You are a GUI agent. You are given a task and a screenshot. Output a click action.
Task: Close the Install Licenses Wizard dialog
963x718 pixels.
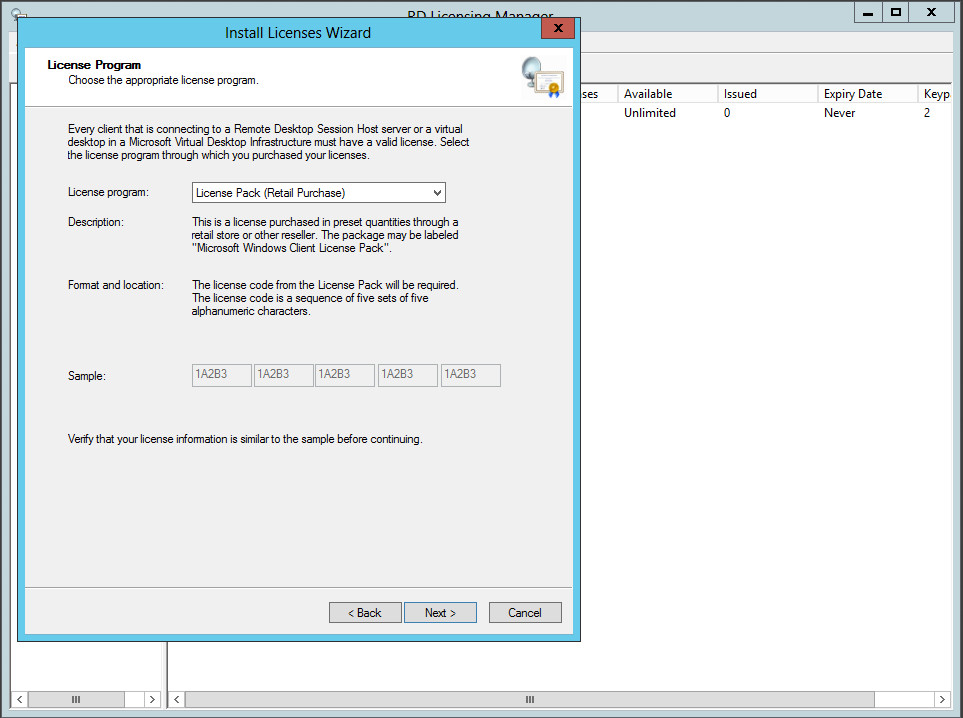(558, 28)
